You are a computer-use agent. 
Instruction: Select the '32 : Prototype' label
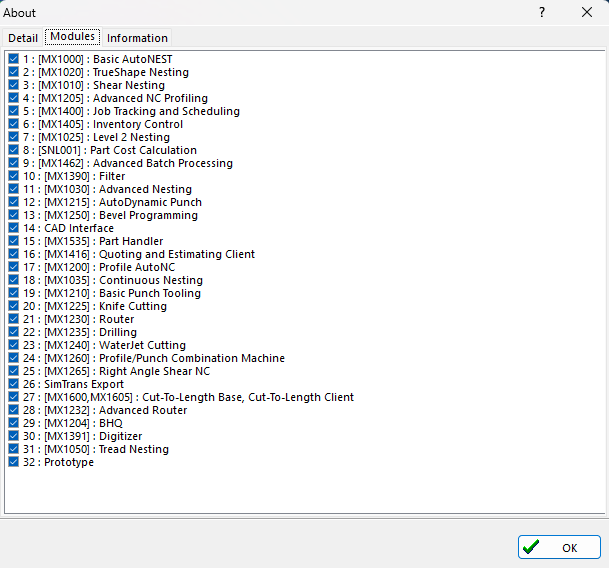pyautogui.click(x=58, y=462)
